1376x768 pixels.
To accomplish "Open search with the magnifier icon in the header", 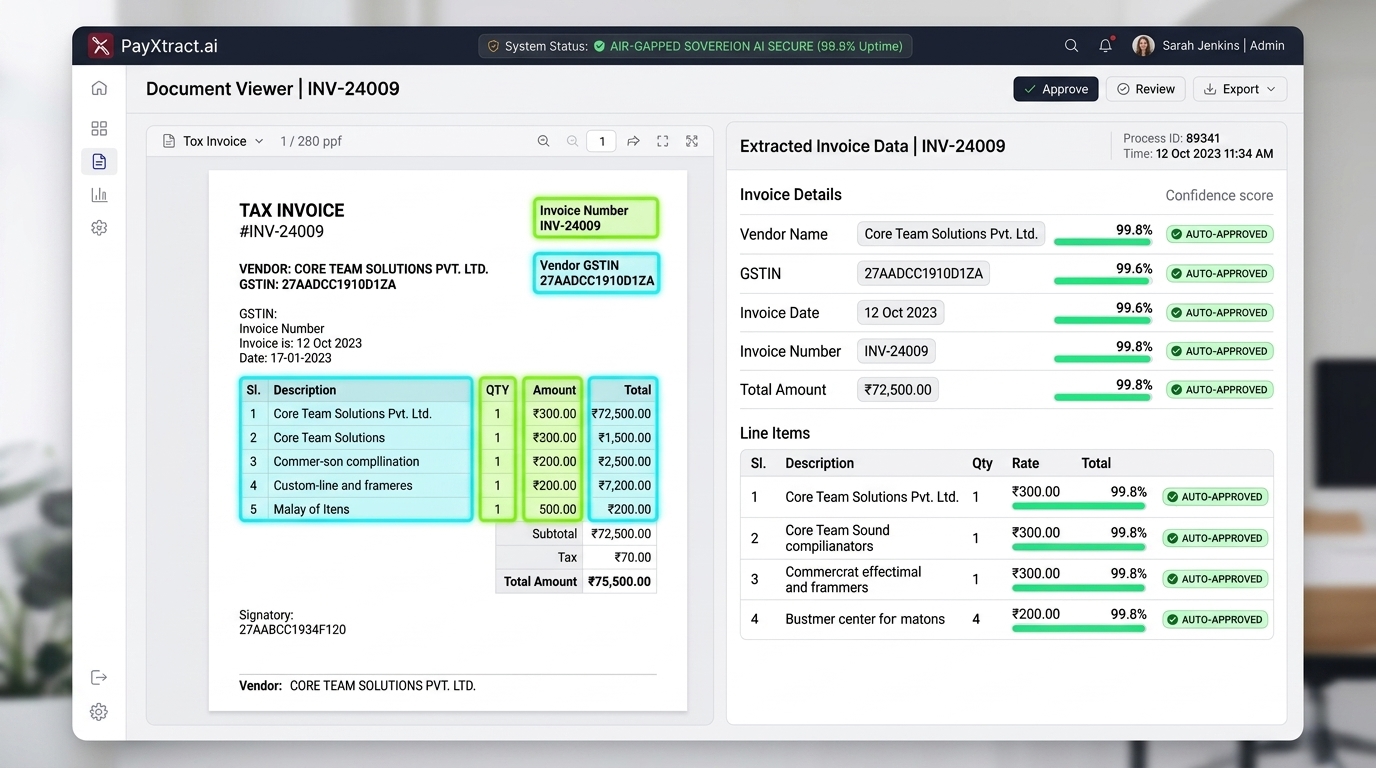I will pos(1071,46).
